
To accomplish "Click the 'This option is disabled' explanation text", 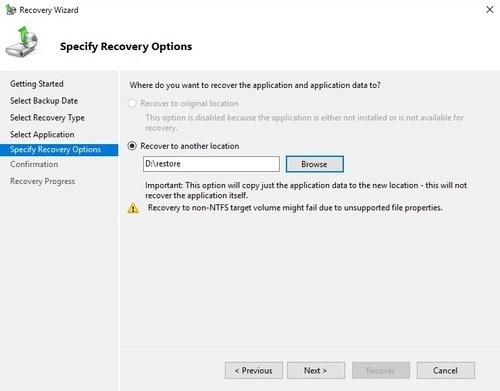I will tap(304, 122).
